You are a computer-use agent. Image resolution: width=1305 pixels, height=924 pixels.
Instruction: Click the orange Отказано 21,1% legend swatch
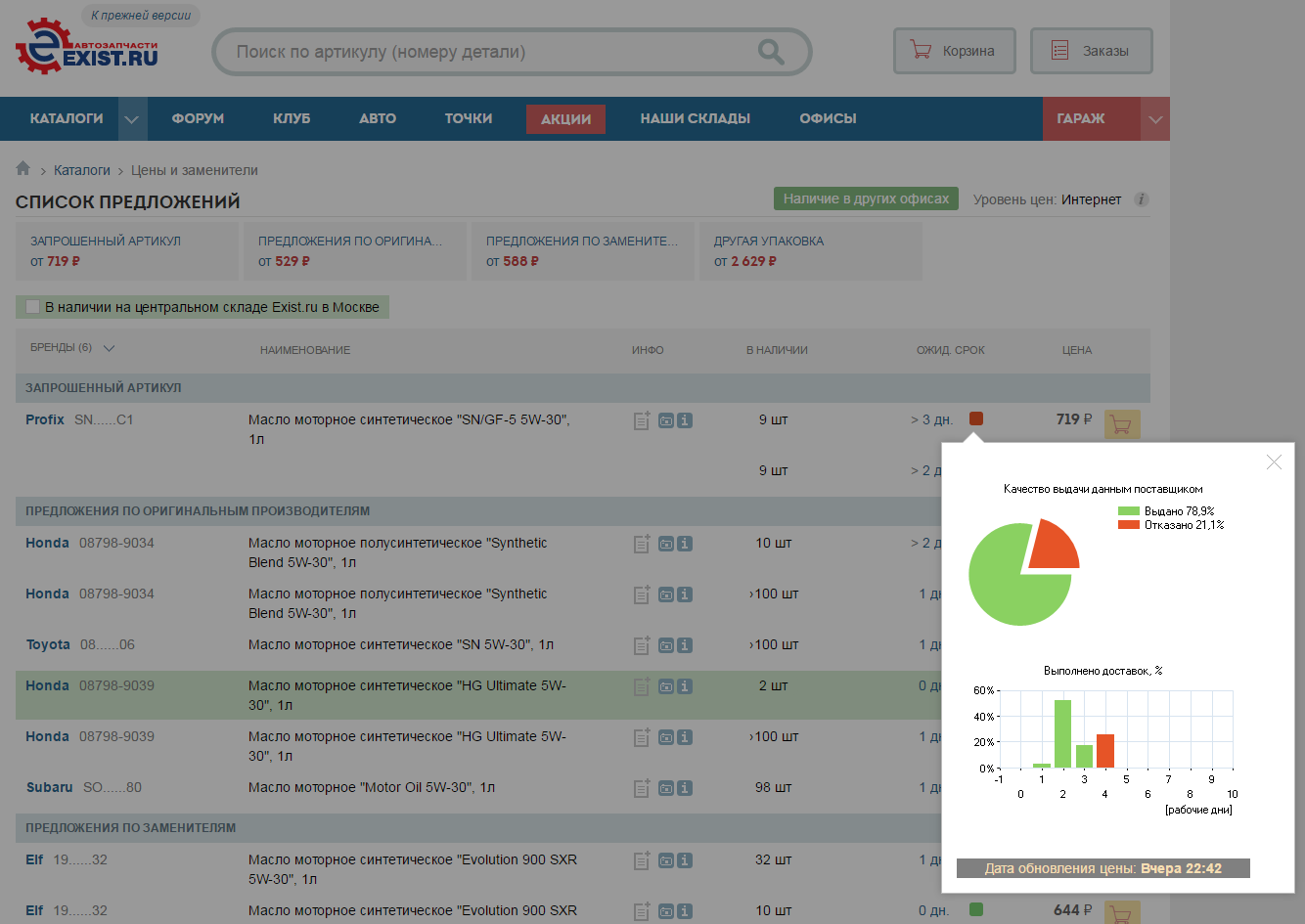tap(1129, 525)
